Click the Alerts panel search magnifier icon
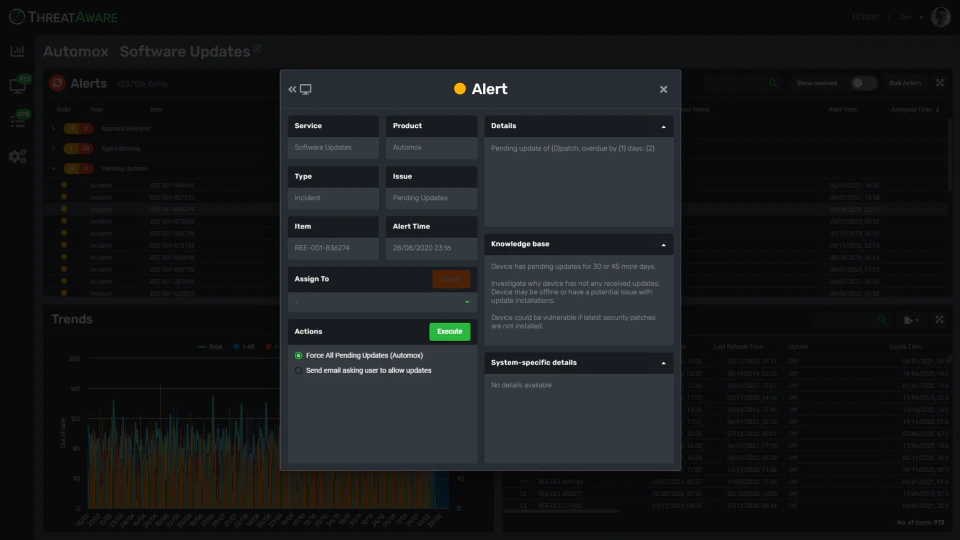The height and width of the screenshot is (540, 960). click(773, 83)
